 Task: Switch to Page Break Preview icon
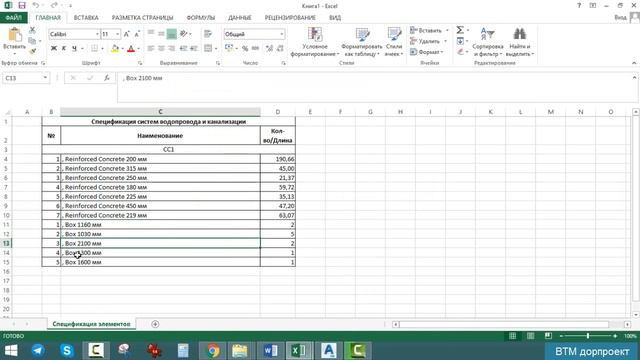coord(548,336)
